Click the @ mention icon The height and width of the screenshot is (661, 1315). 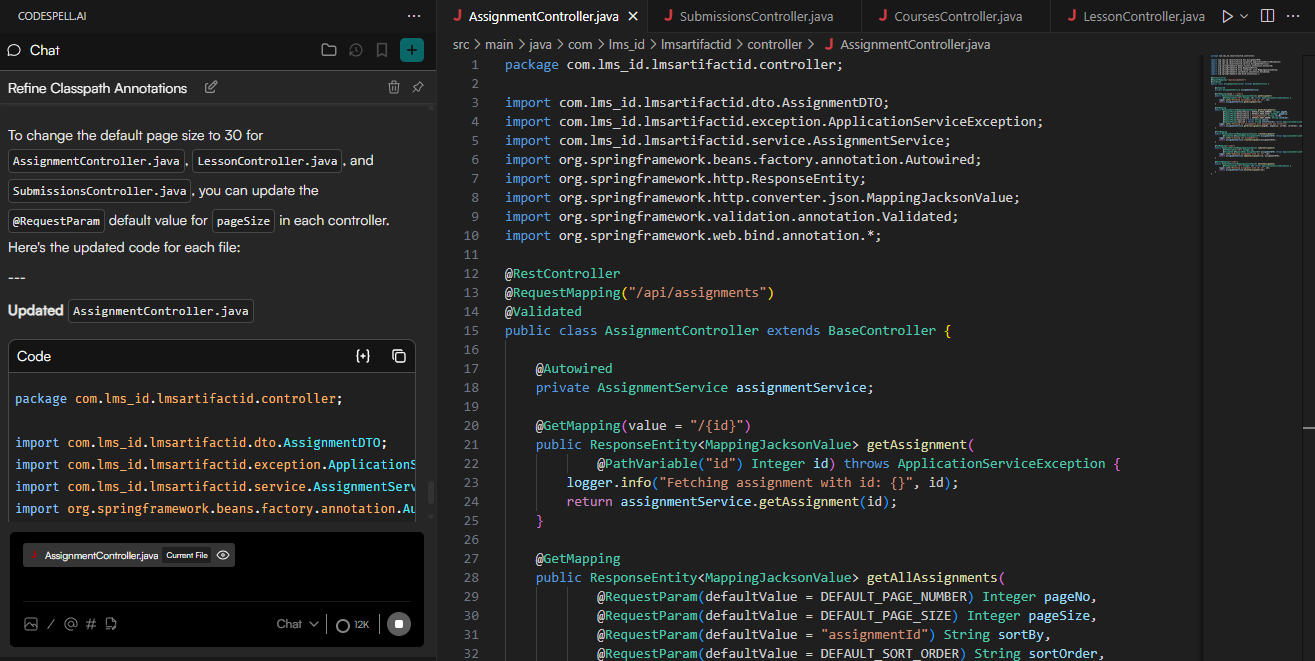(x=71, y=624)
